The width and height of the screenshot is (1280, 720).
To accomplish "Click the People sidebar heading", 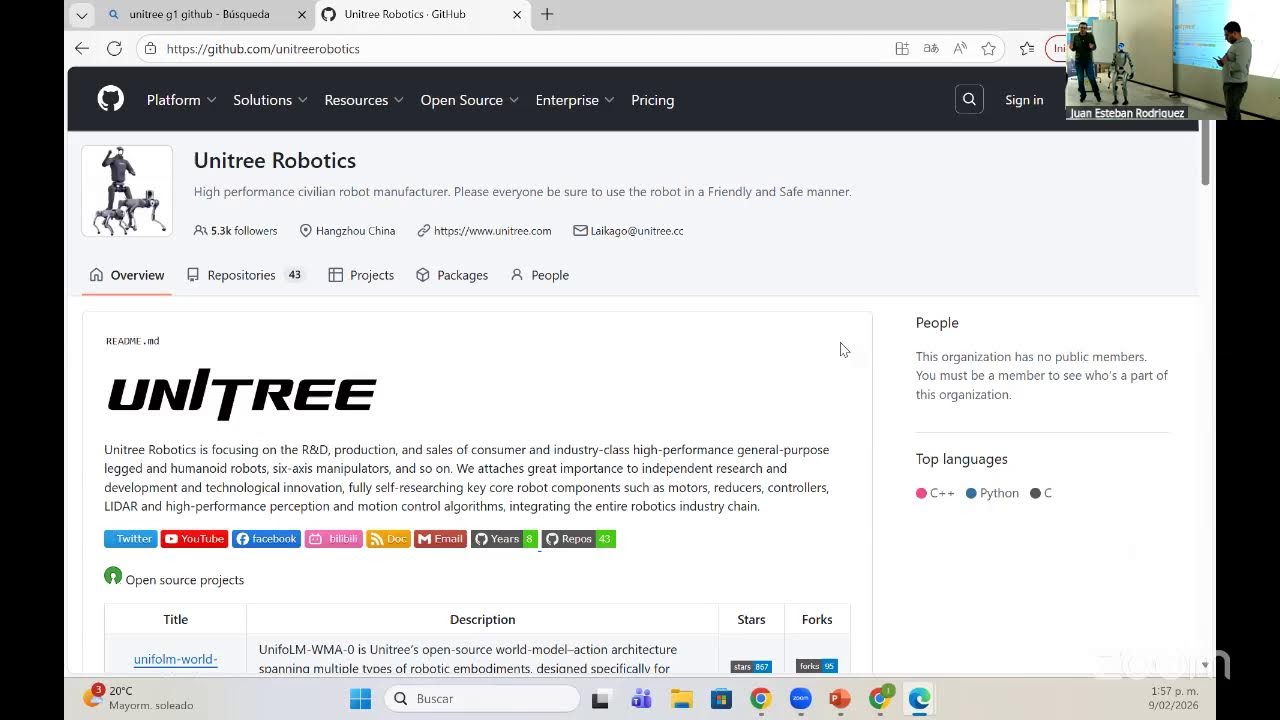I will coord(937,323).
